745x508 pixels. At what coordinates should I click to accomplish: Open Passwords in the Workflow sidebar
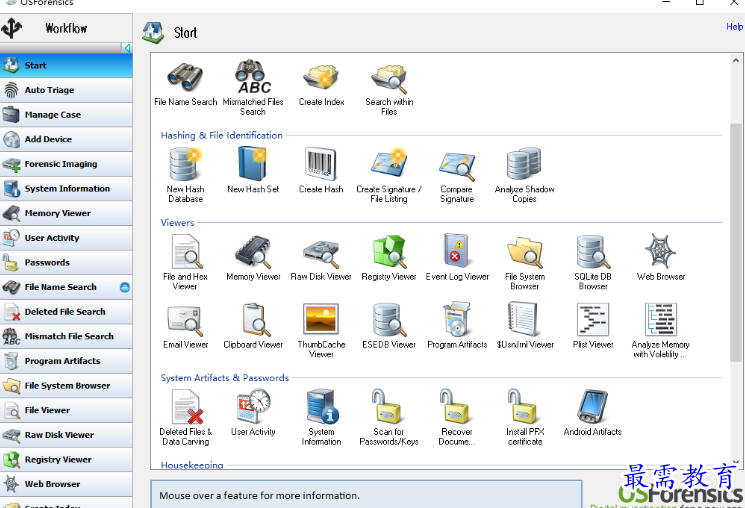click(x=66, y=263)
